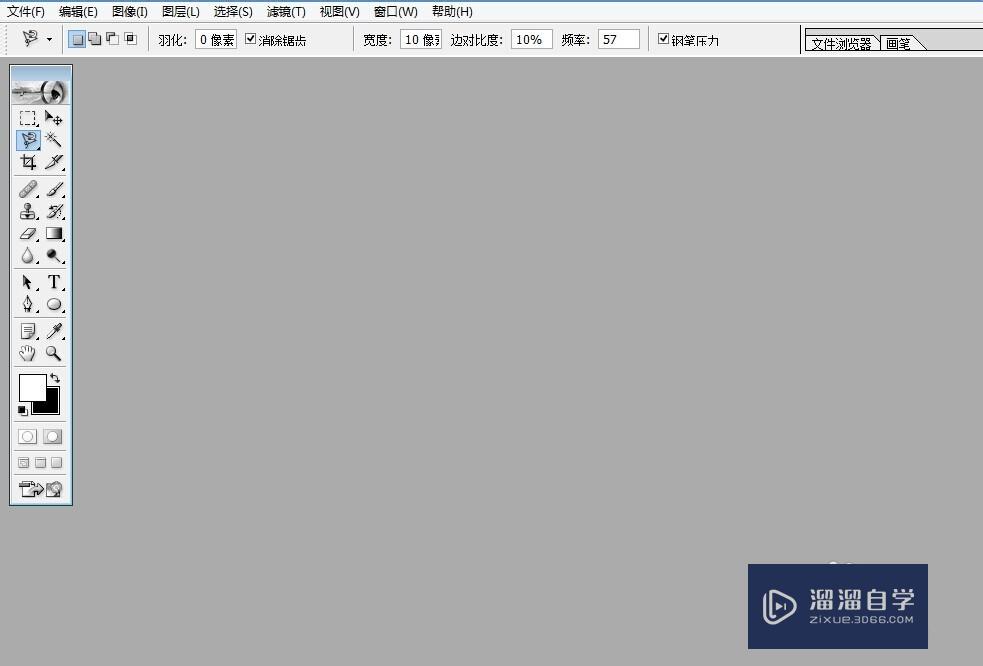Open the 帮助(H) menu
983x666 pixels.
click(x=452, y=12)
